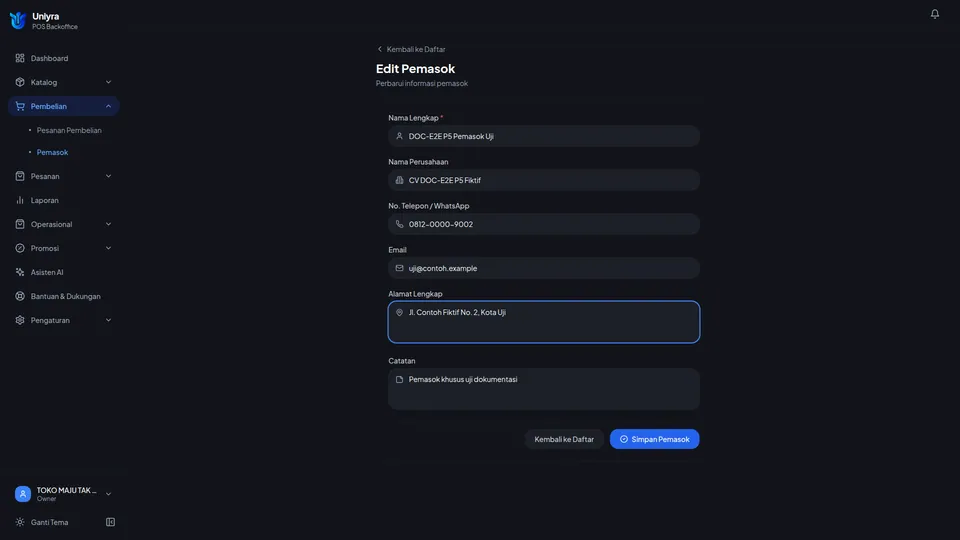Click into the Catatan textarea
Viewport: 960px width, 540px height.
tap(544, 389)
